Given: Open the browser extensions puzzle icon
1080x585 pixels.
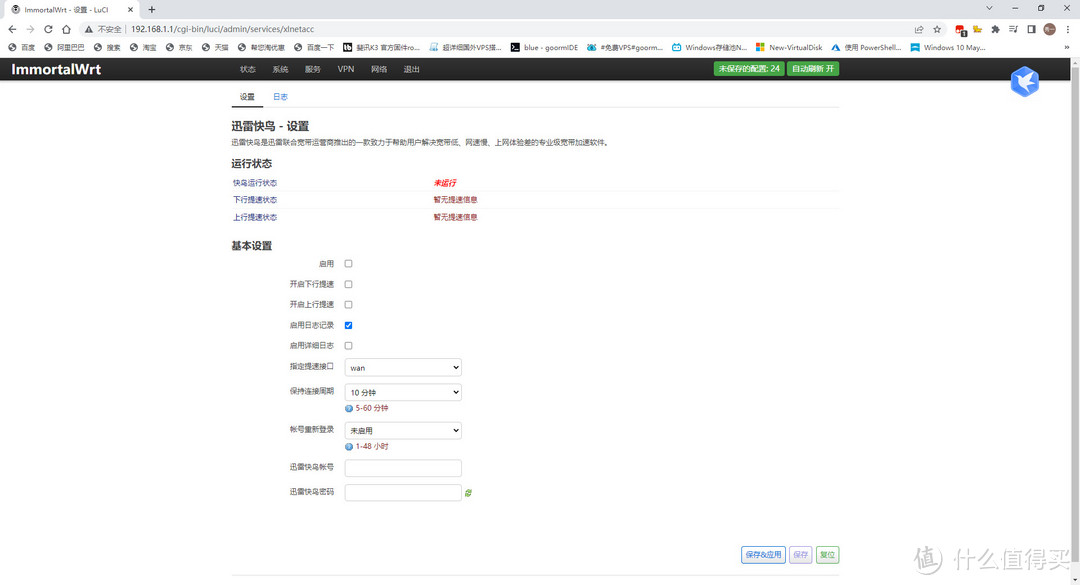Looking at the screenshot, I should (x=995, y=29).
